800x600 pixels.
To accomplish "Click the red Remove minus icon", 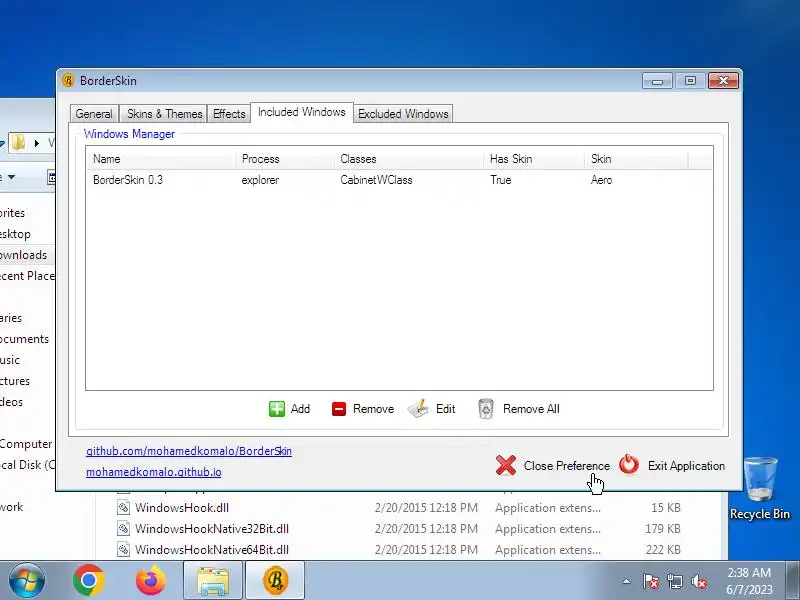I will pyautogui.click(x=339, y=409).
